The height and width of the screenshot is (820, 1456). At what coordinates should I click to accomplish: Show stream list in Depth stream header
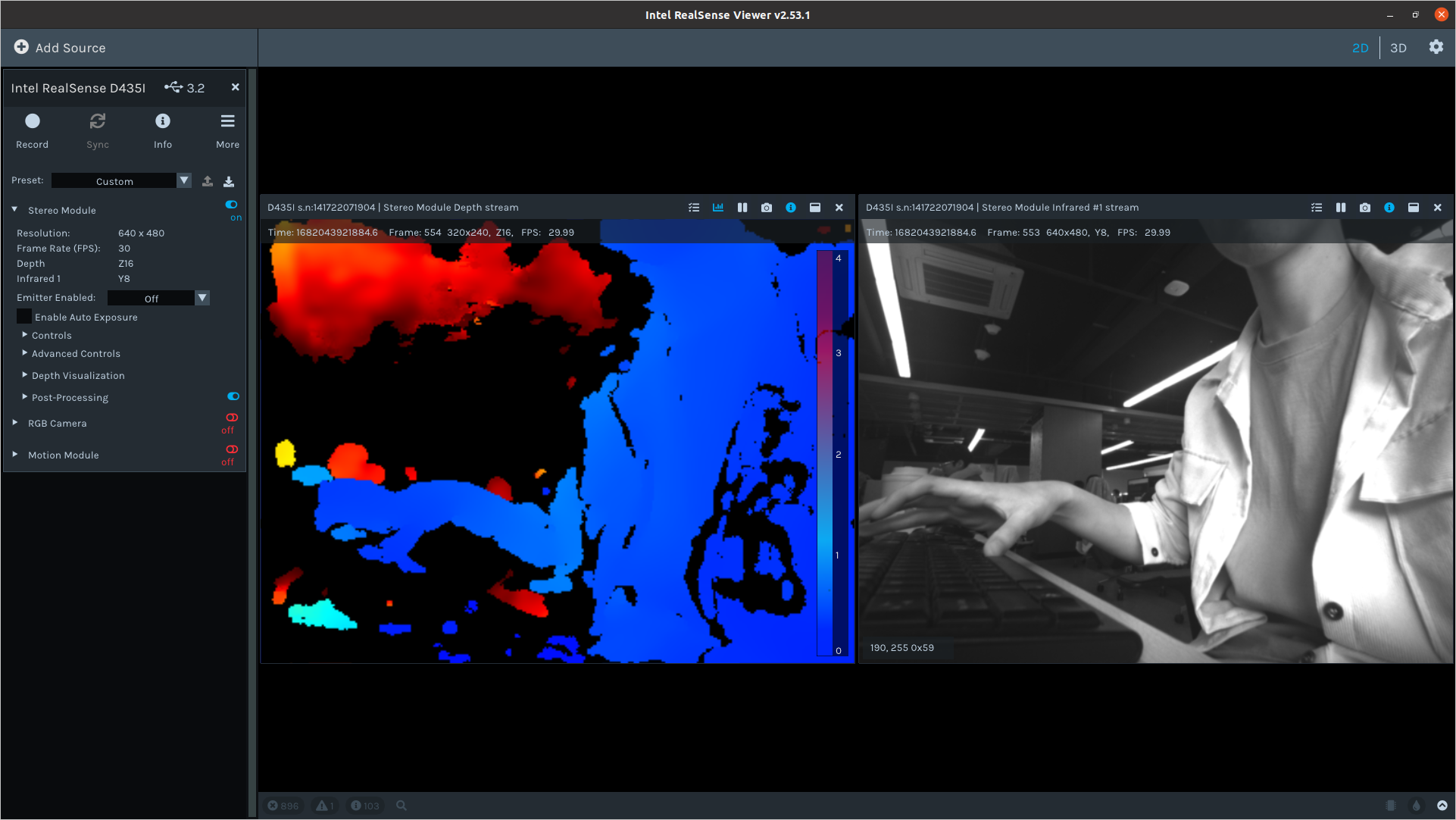coord(694,208)
